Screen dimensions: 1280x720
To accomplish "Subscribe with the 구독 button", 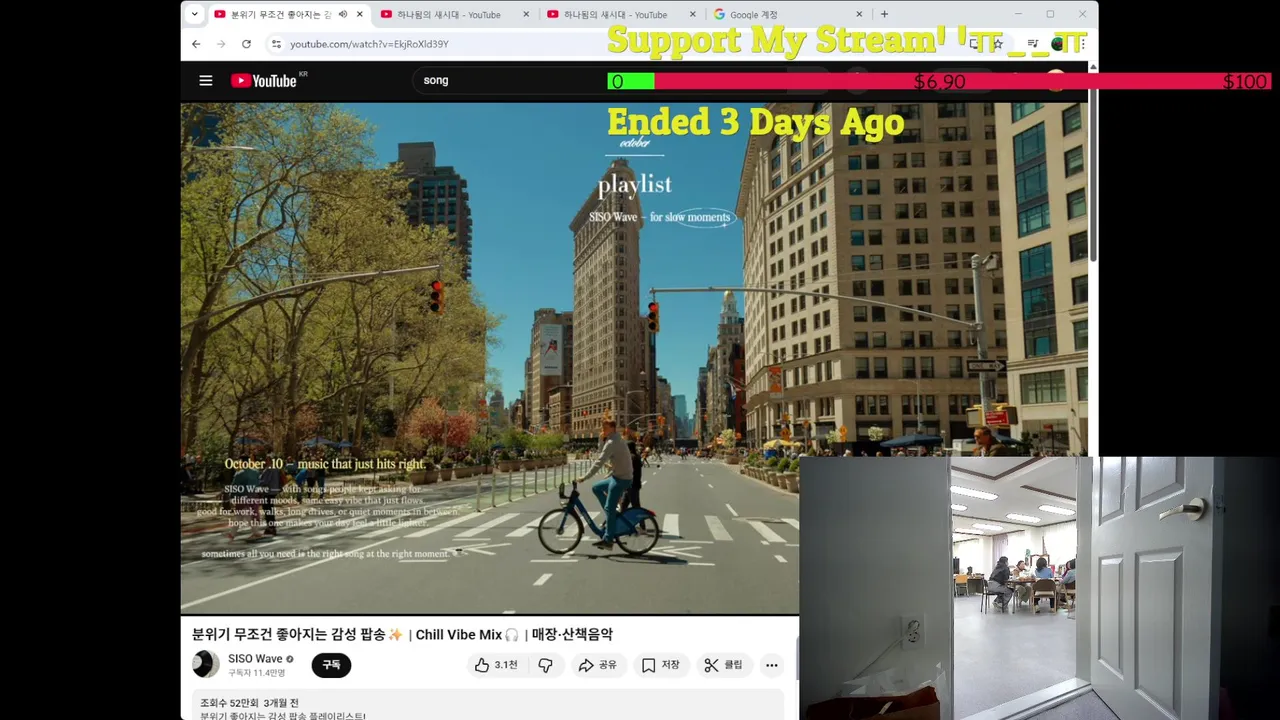I will tap(331, 665).
